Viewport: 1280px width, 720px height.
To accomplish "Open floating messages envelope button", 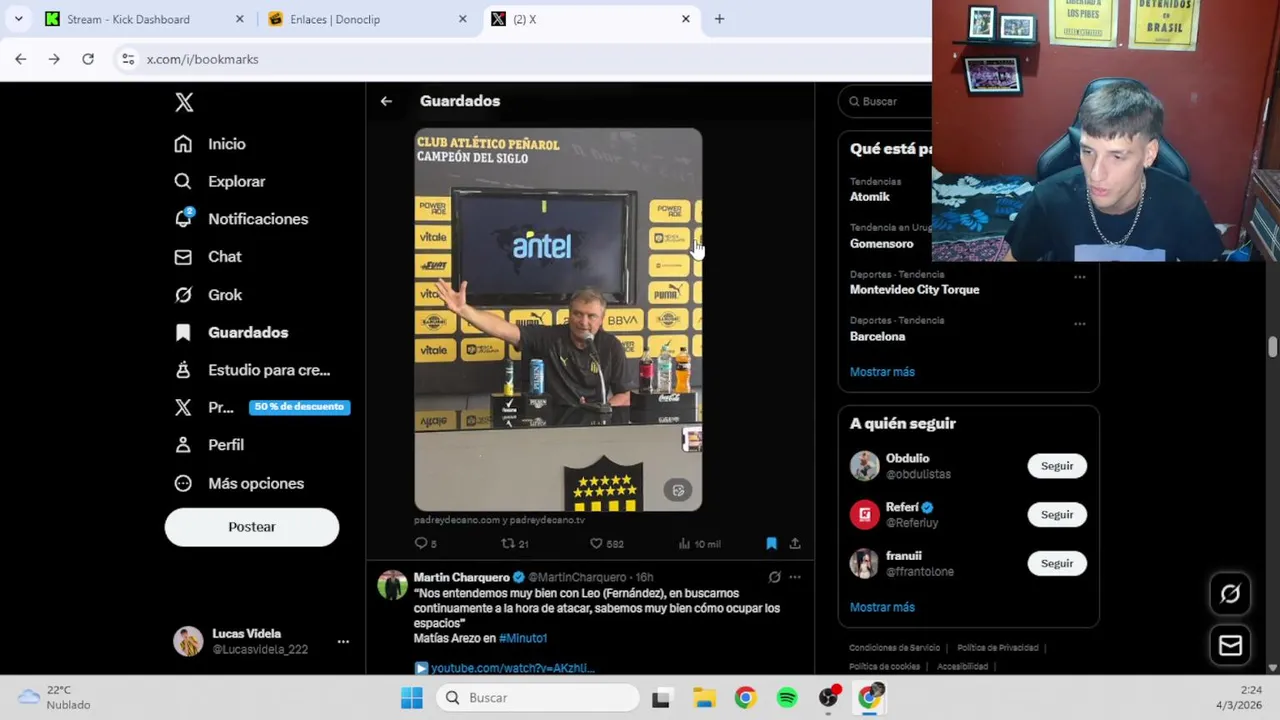I will tap(1230, 646).
